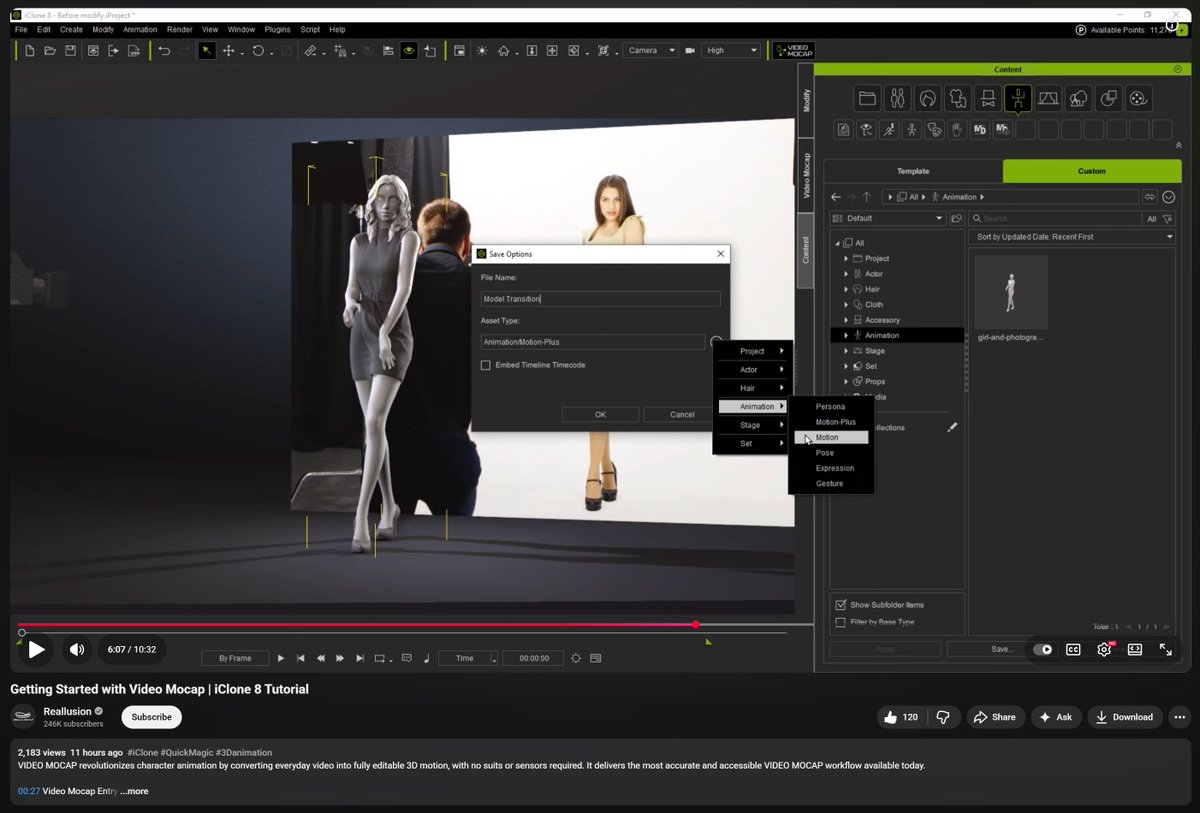Click the red video progress bar scrubber
Image resolution: width=1200 pixels, height=813 pixels.
tap(695, 625)
